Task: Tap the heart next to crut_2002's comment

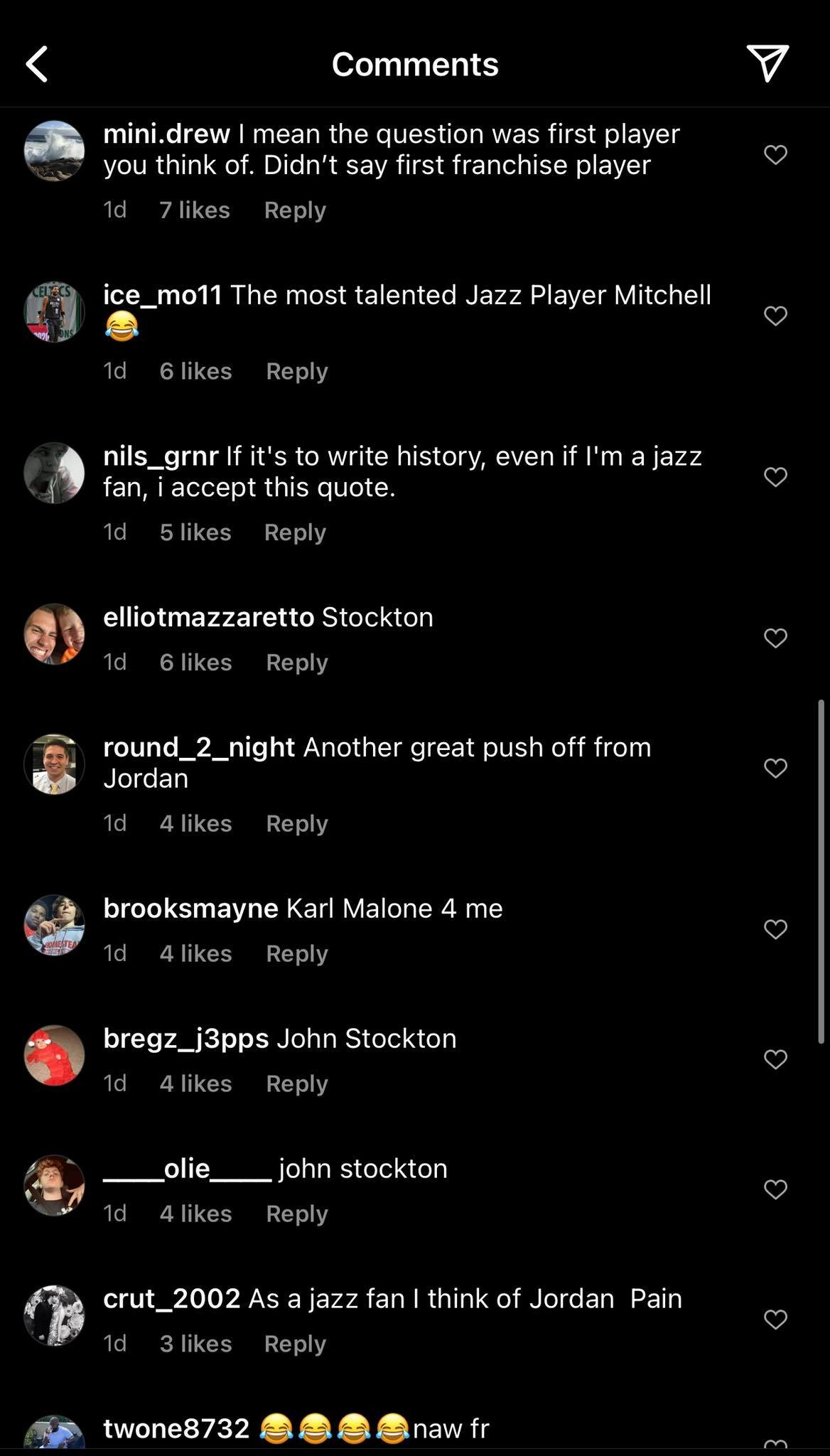Action: pos(775,1319)
